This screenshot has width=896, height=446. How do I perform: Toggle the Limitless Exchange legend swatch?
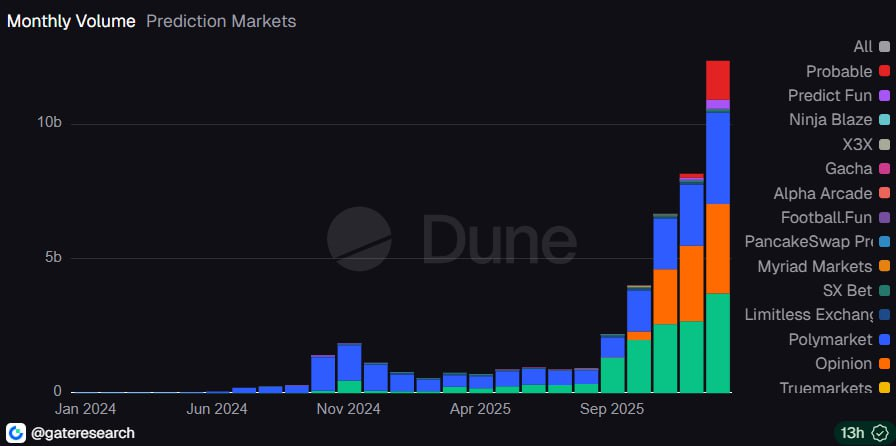885,315
